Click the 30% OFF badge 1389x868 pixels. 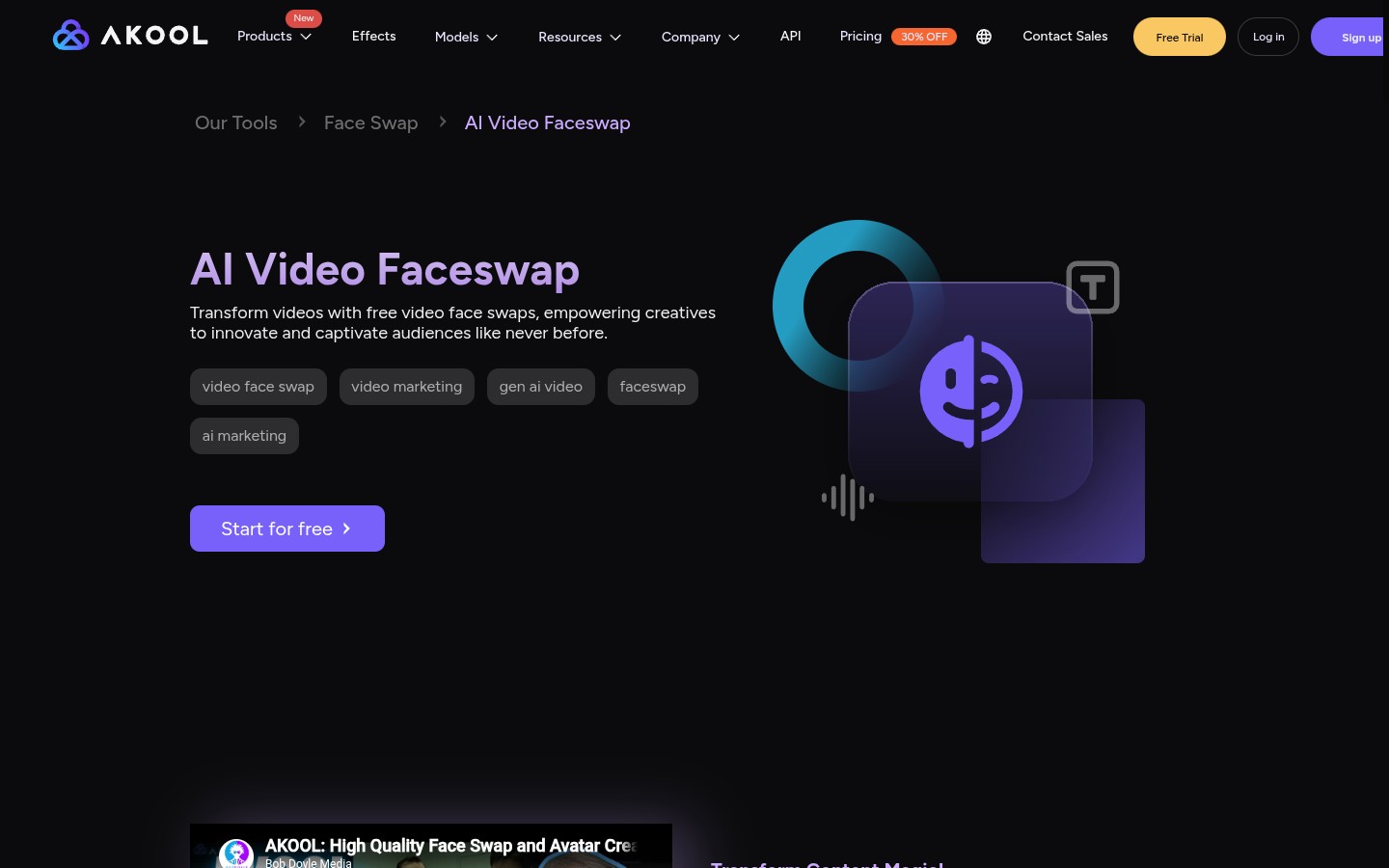[924, 37]
